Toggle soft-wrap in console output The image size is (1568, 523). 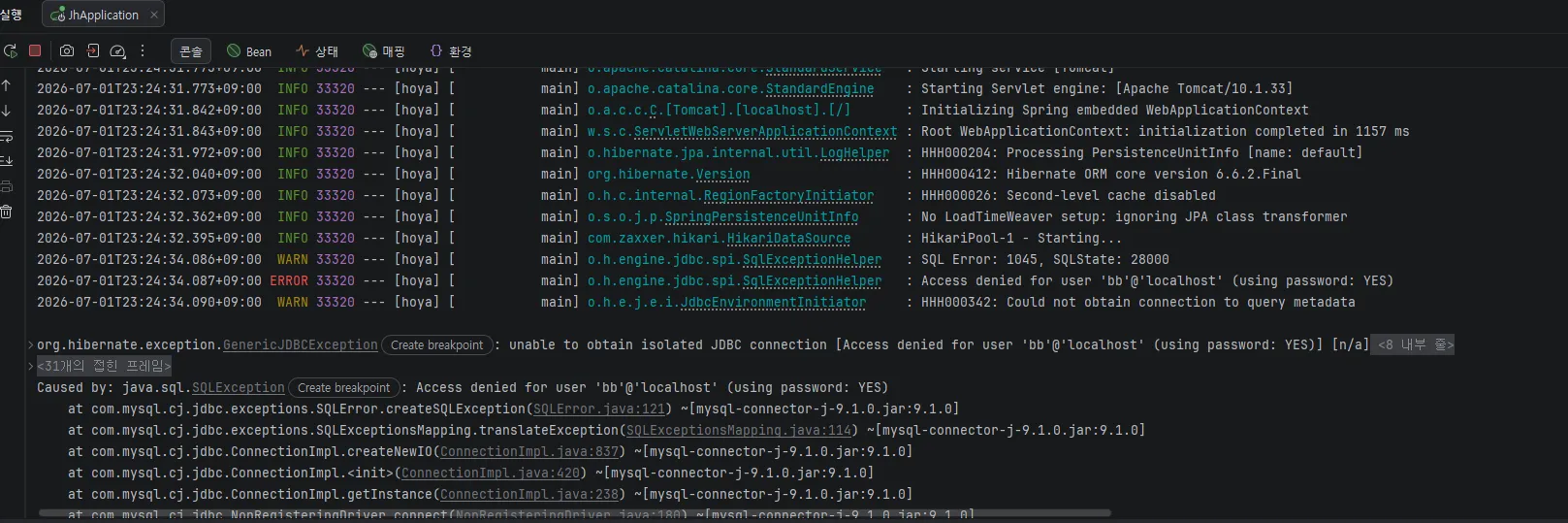pyautogui.click(x=7, y=136)
